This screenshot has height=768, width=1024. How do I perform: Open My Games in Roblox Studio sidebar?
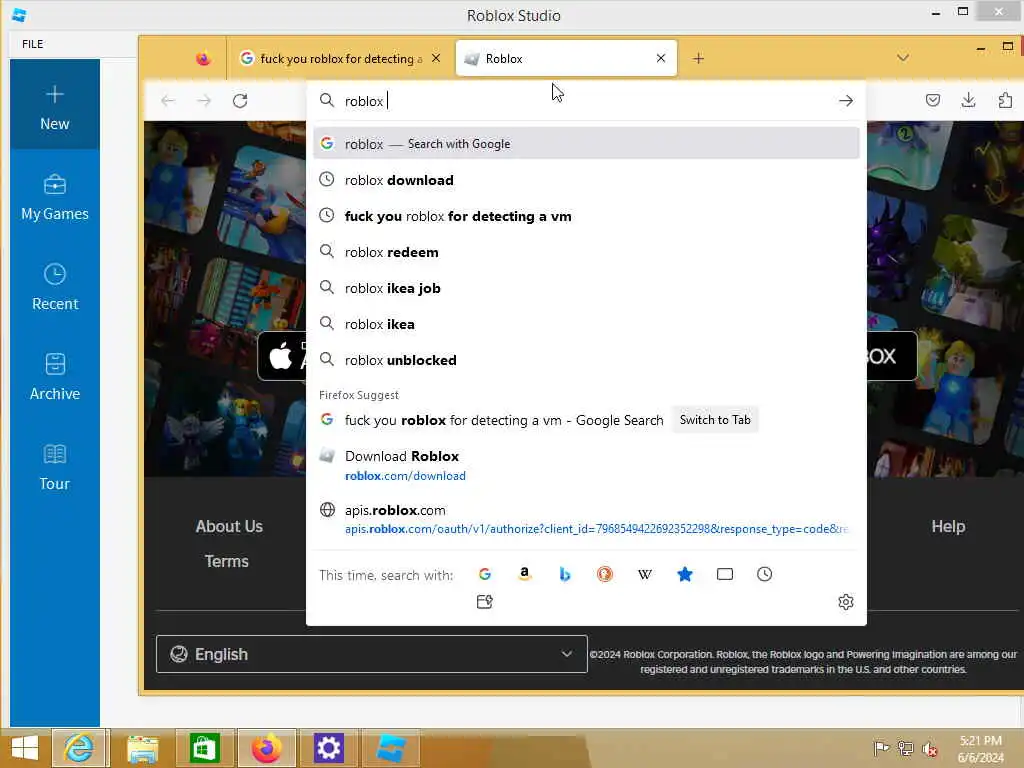[55, 198]
